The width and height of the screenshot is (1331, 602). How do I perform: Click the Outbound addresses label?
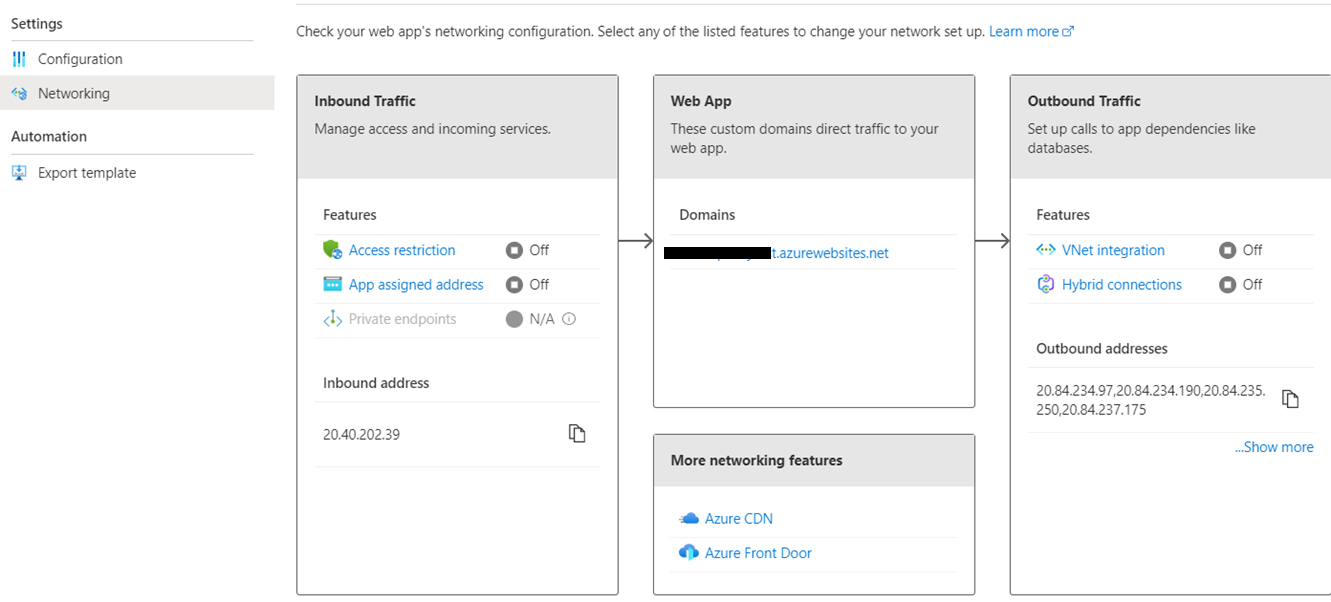(x=1102, y=349)
